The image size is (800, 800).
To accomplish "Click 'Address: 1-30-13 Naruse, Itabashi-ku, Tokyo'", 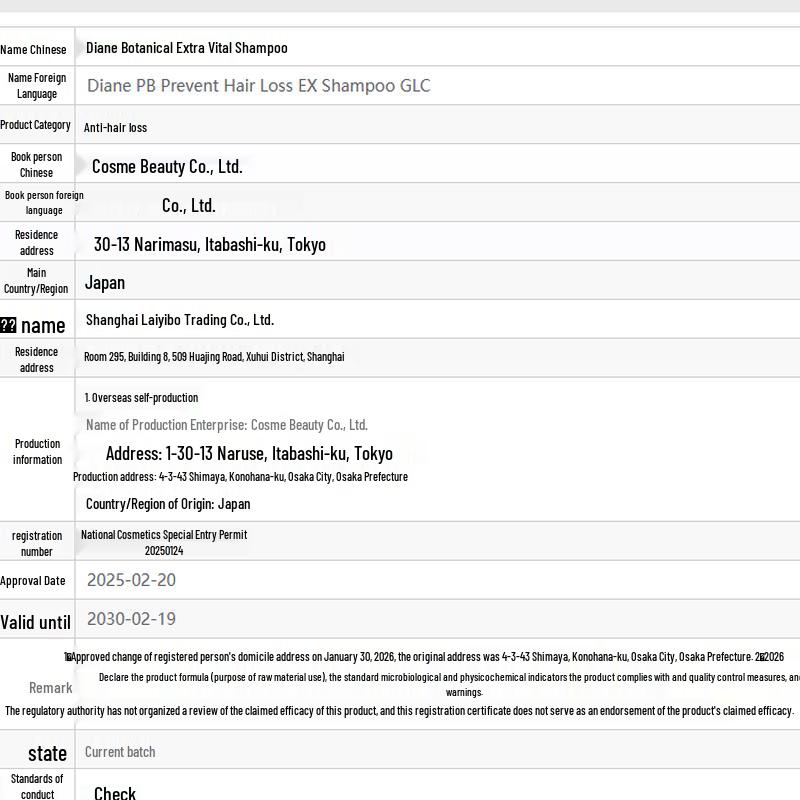I will [x=249, y=454].
